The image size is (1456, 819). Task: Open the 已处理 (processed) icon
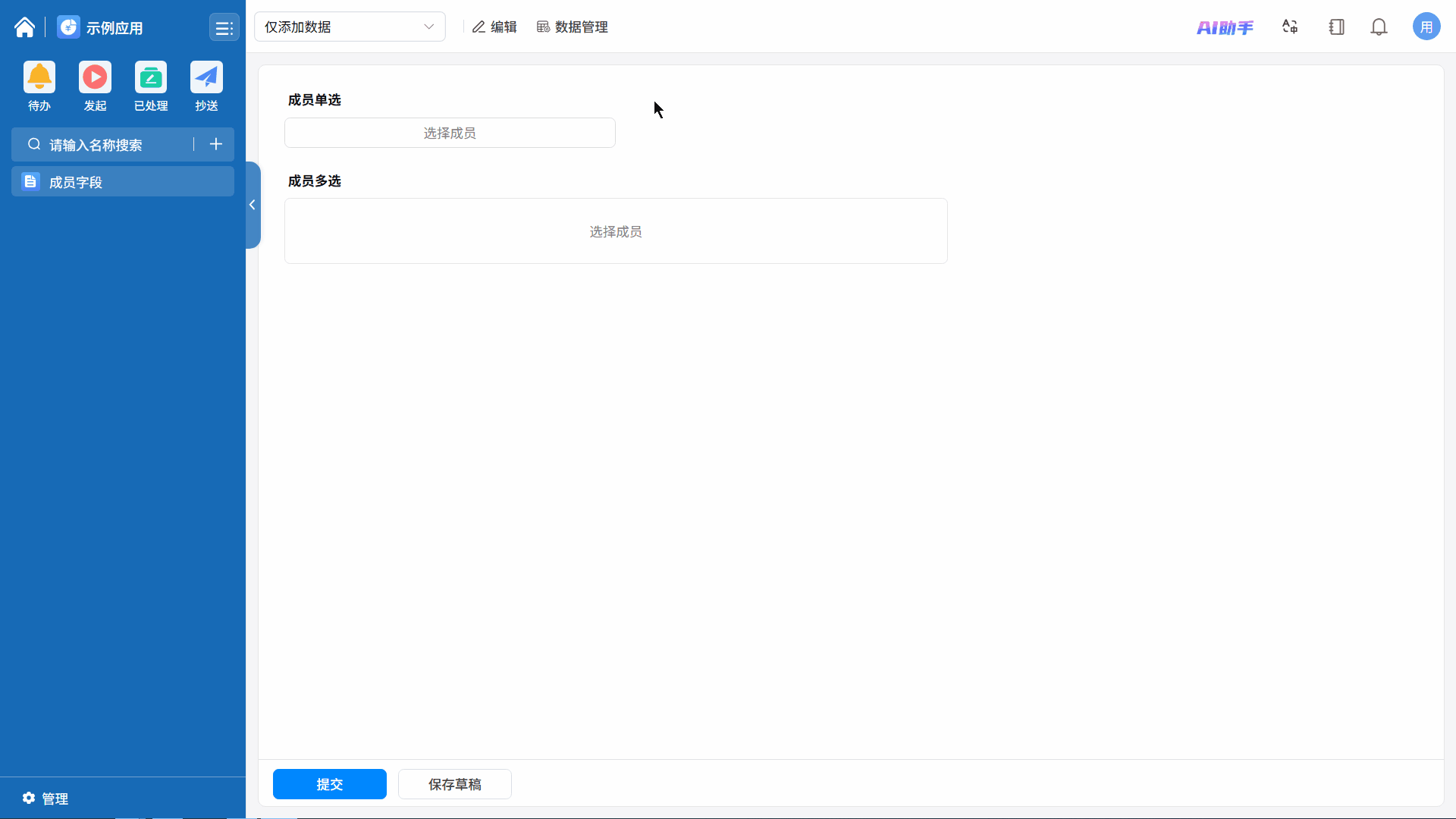(x=151, y=77)
